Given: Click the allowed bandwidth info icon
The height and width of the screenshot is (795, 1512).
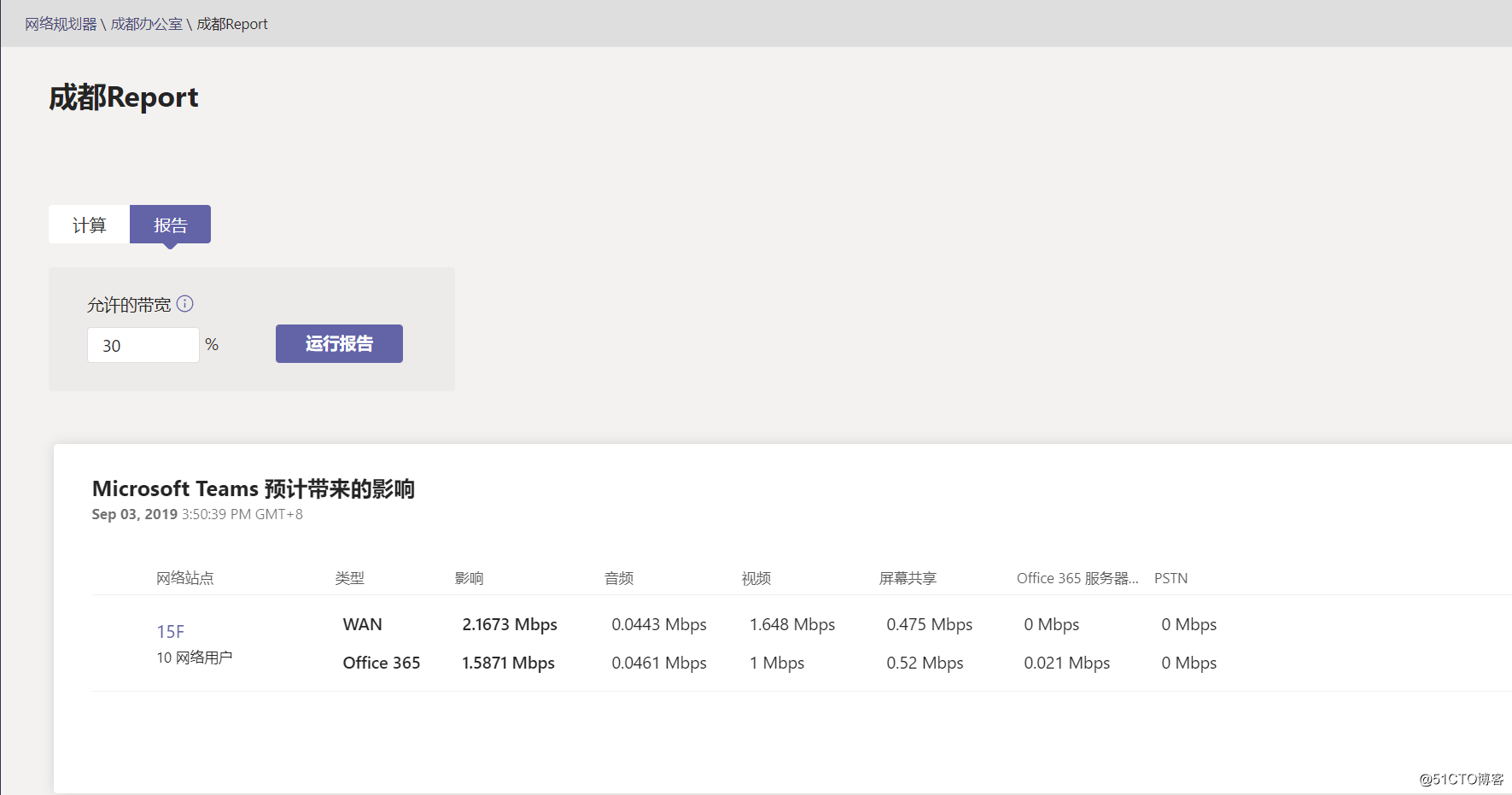Looking at the screenshot, I should 185,304.
